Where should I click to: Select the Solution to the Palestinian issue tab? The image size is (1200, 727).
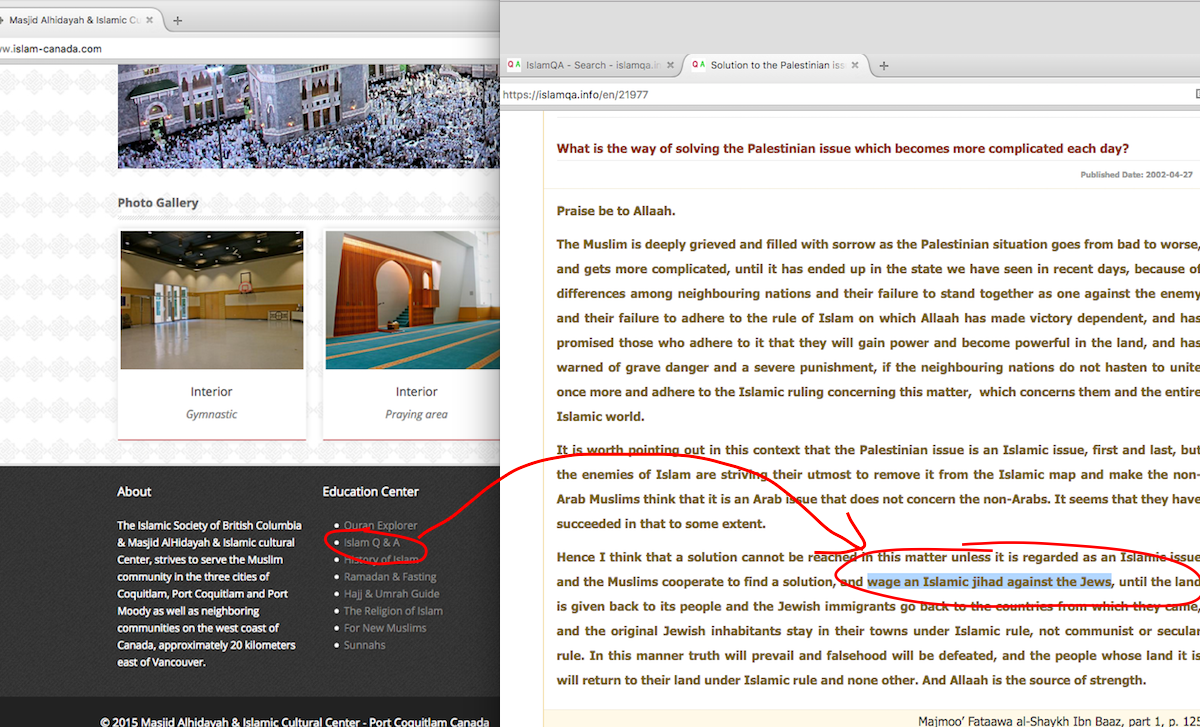tap(775, 65)
